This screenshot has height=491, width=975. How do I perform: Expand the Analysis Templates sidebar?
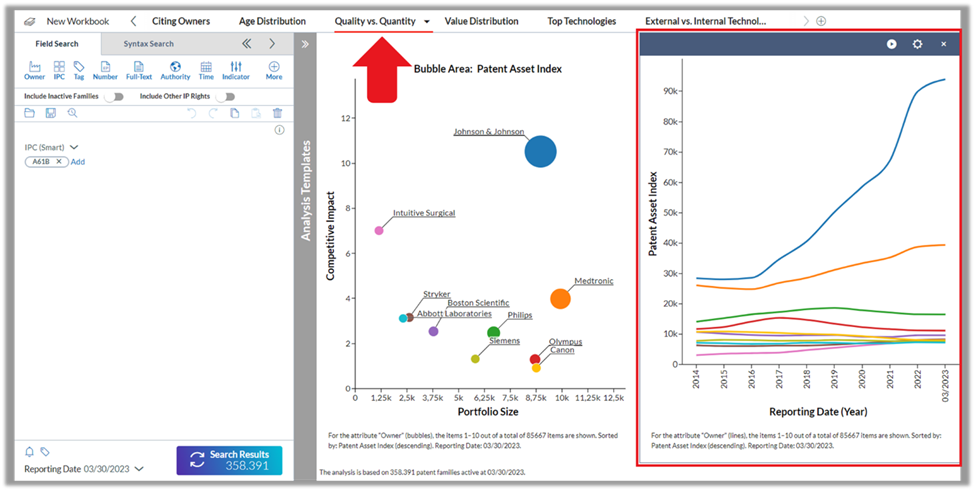(x=305, y=44)
